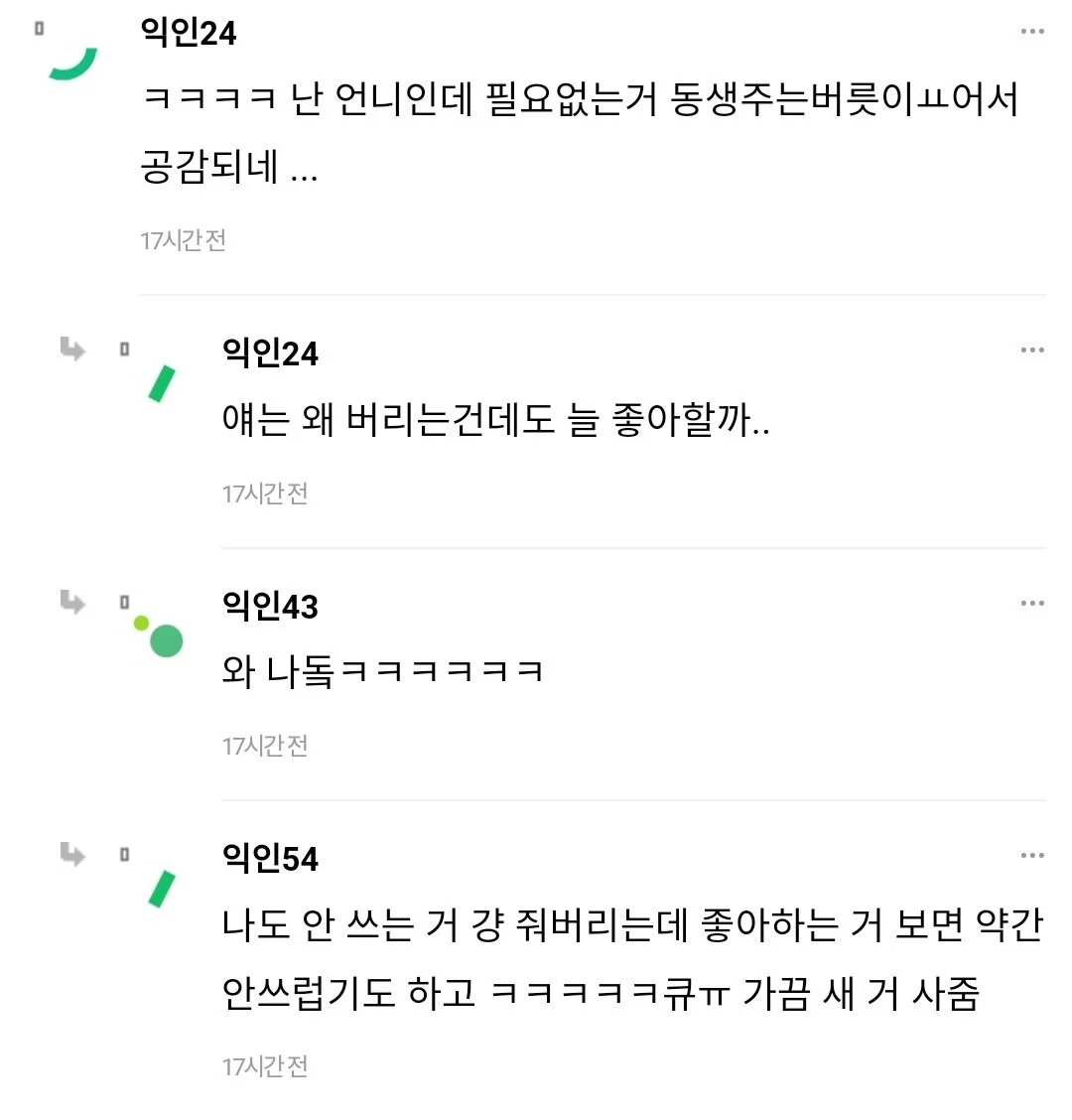This screenshot has width=1072, height=1120.
Task: Click the comment text 와 나돜ㅋㅋㅋㅋㅋㅋ
Action: [x=380, y=670]
